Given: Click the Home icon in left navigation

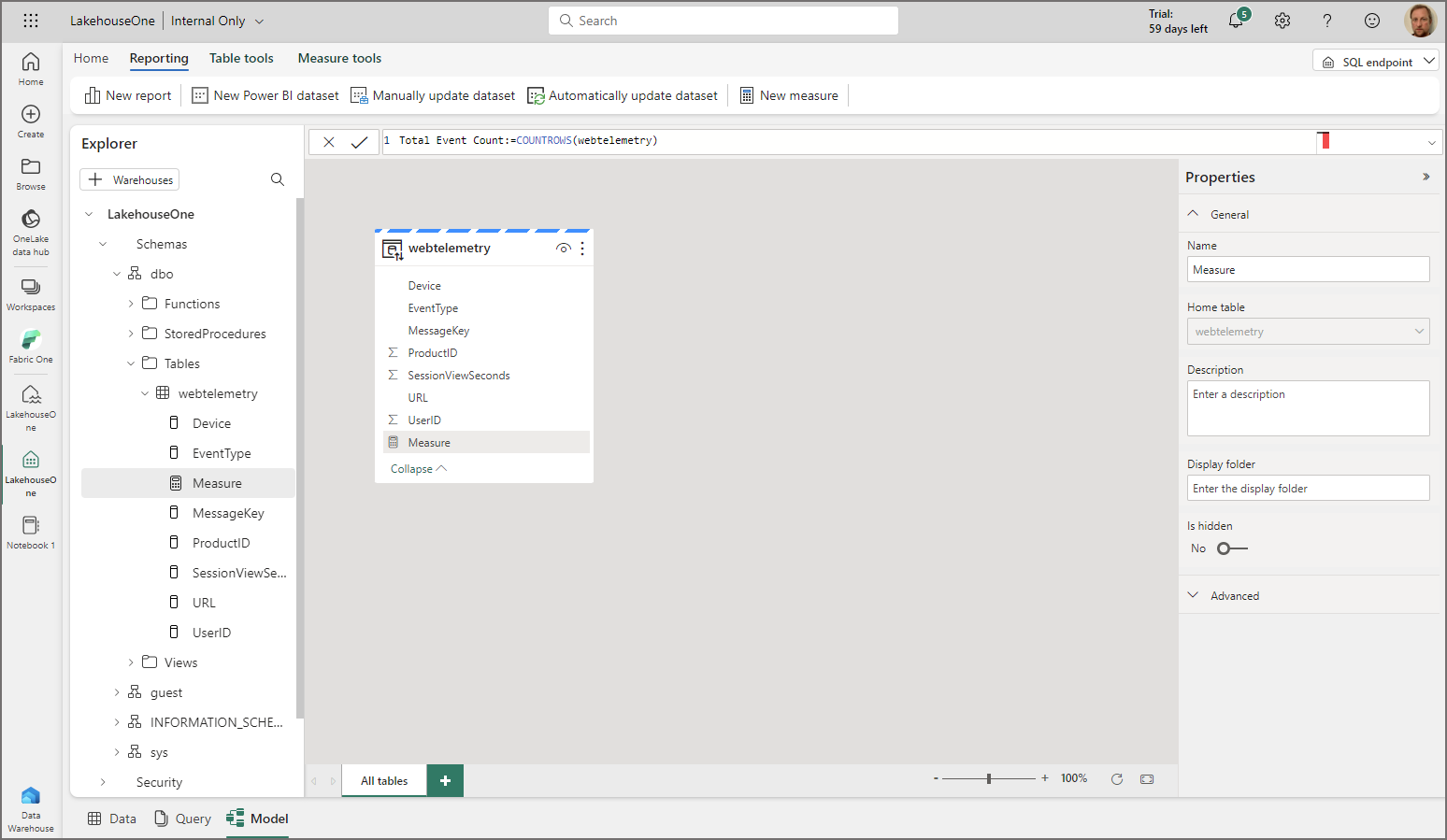Looking at the screenshot, I should pyautogui.click(x=31, y=64).
